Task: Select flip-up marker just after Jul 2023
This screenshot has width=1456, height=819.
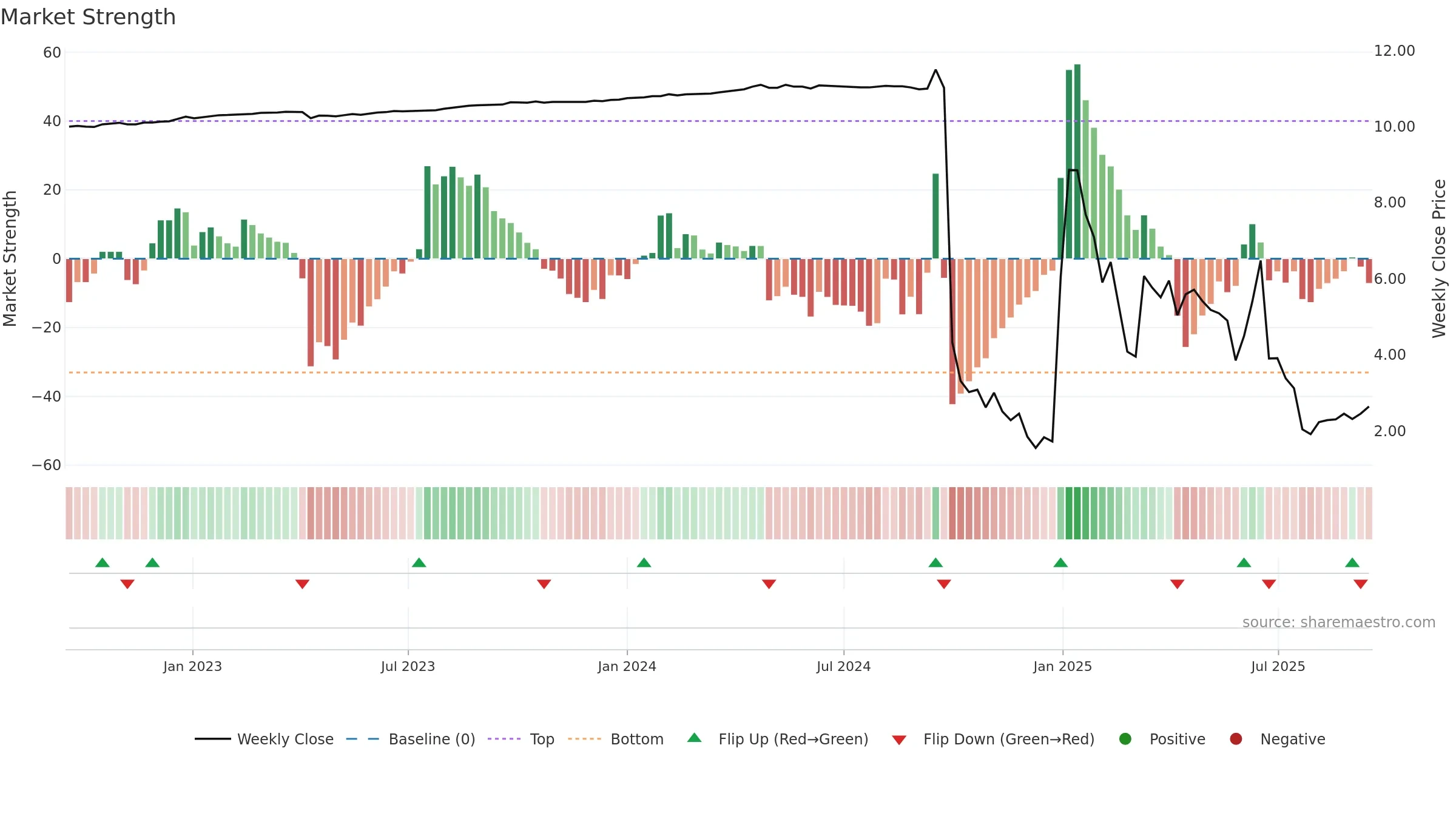Action: click(x=419, y=562)
